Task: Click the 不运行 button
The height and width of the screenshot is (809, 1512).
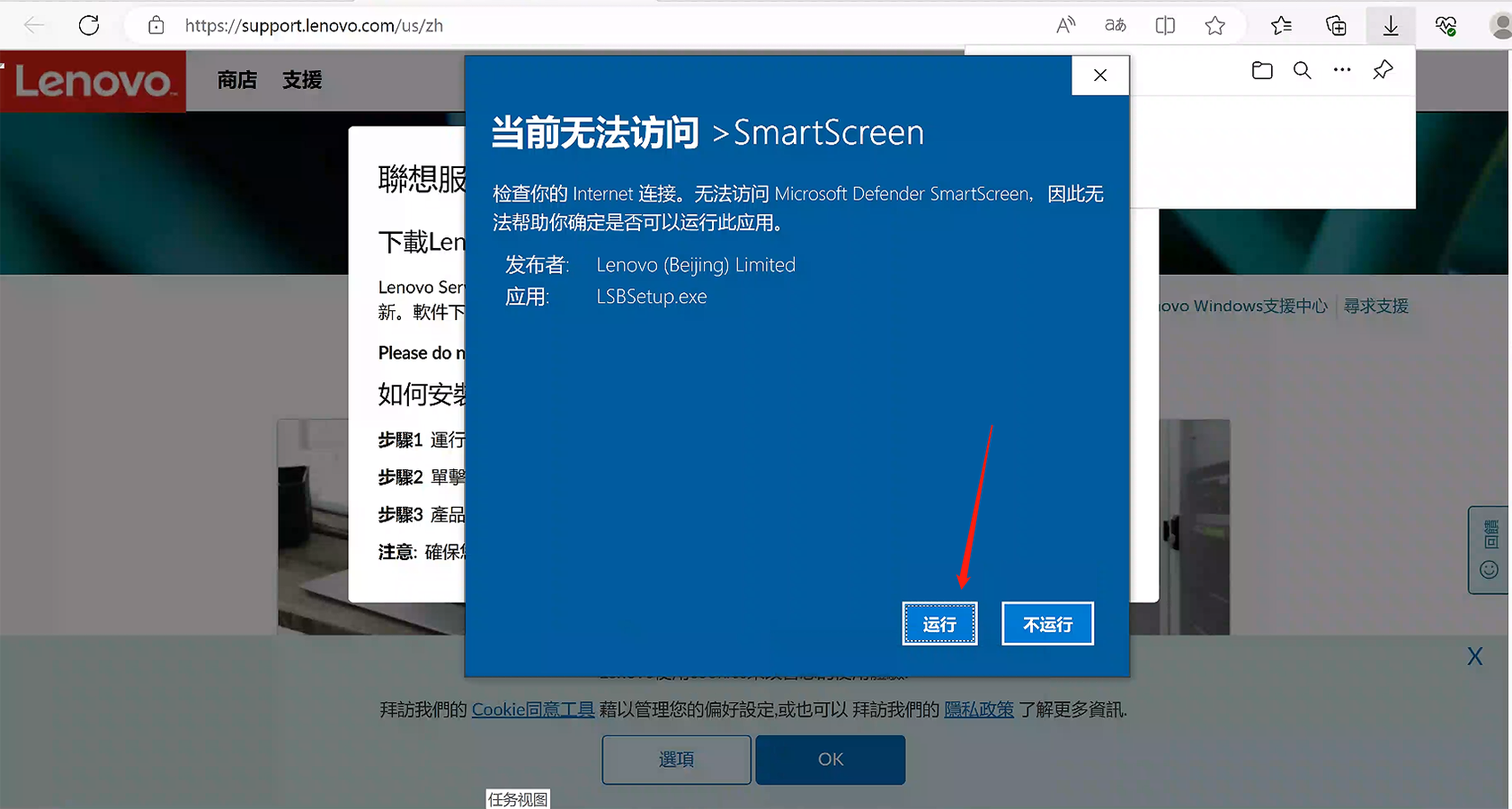Action: pyautogui.click(x=1047, y=624)
